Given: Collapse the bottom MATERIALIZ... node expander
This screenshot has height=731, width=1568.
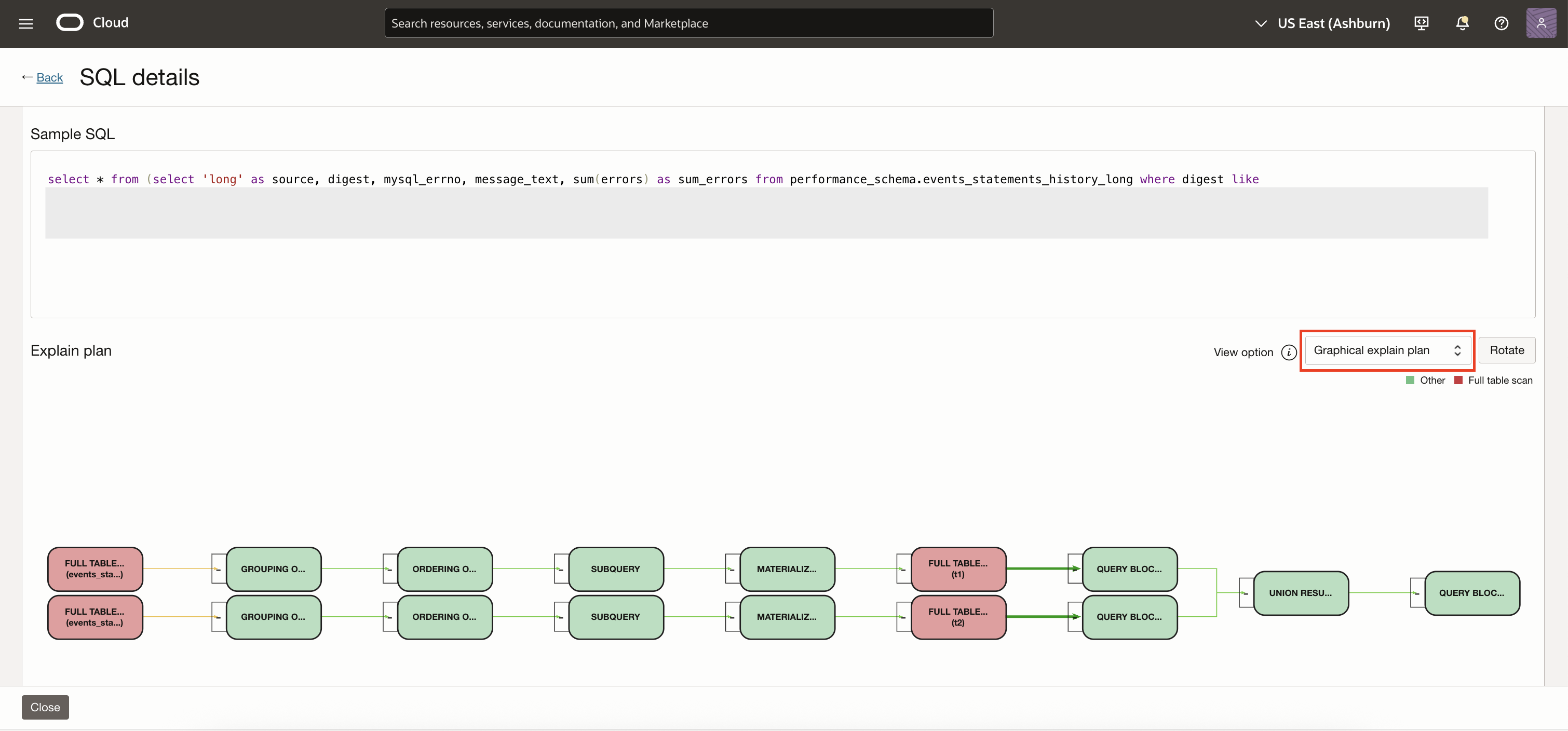Looking at the screenshot, I should (732, 617).
